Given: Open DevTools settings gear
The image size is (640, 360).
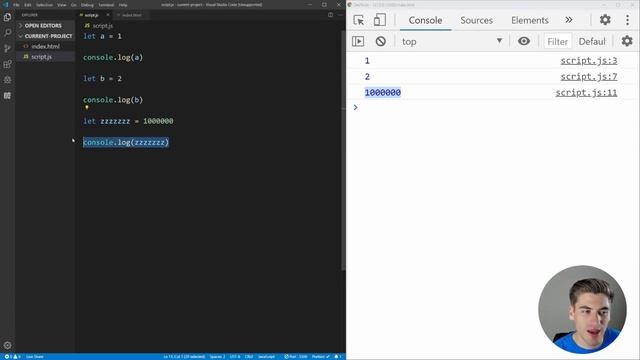Looking at the screenshot, I should tap(605, 20).
